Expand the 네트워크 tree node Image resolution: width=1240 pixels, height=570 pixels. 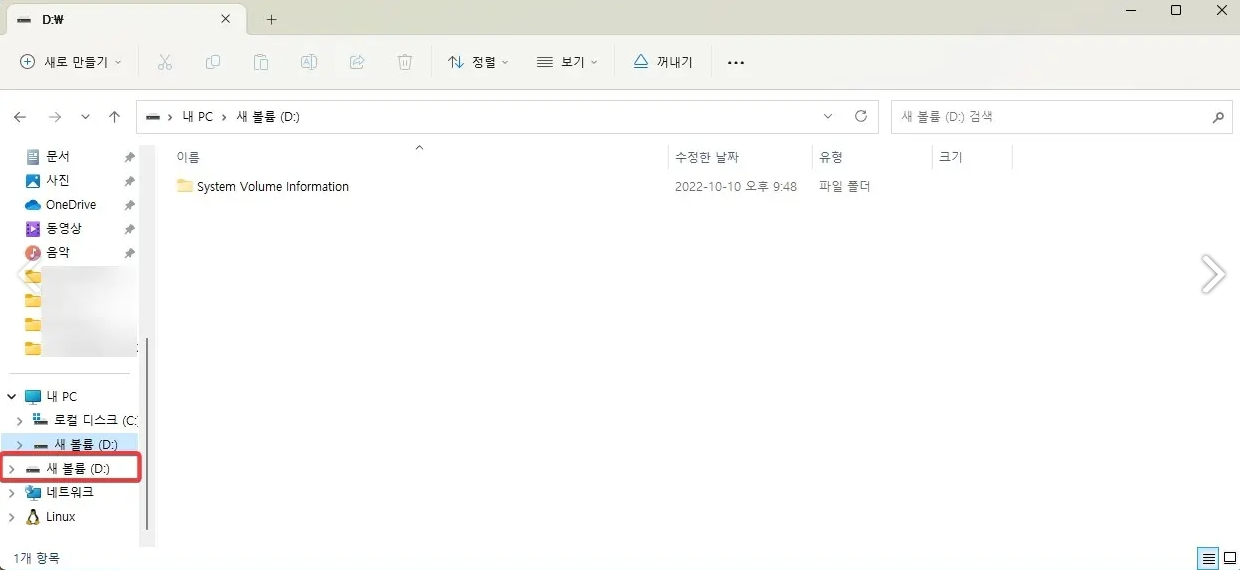12,493
